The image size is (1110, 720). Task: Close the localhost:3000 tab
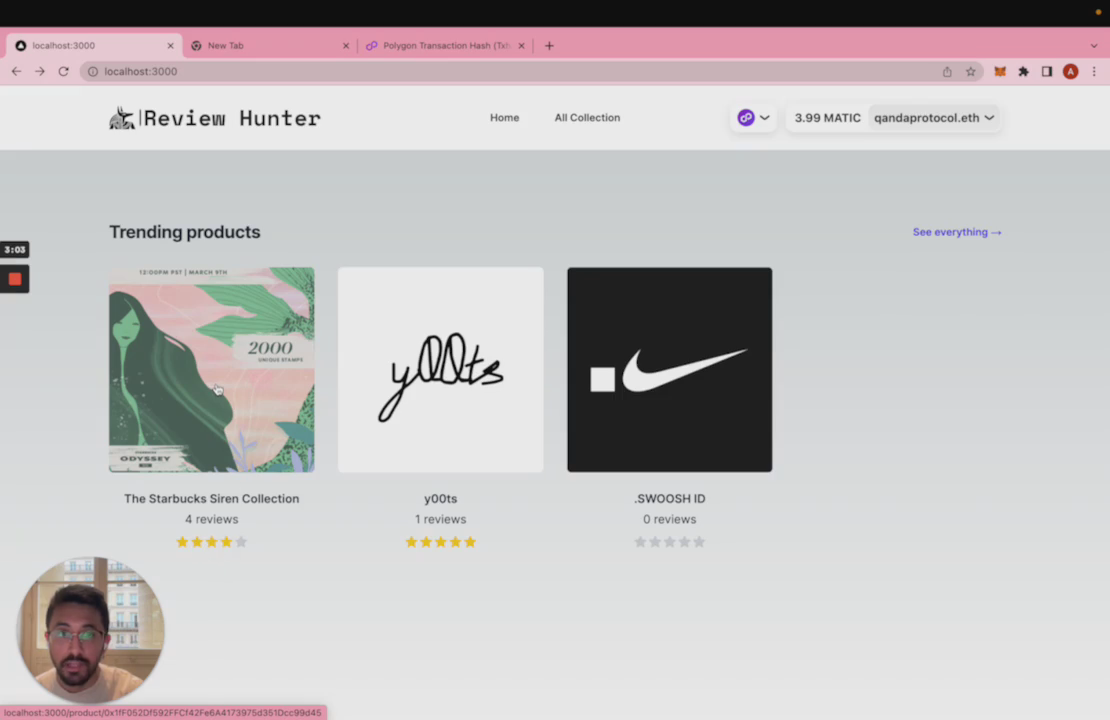(x=171, y=45)
